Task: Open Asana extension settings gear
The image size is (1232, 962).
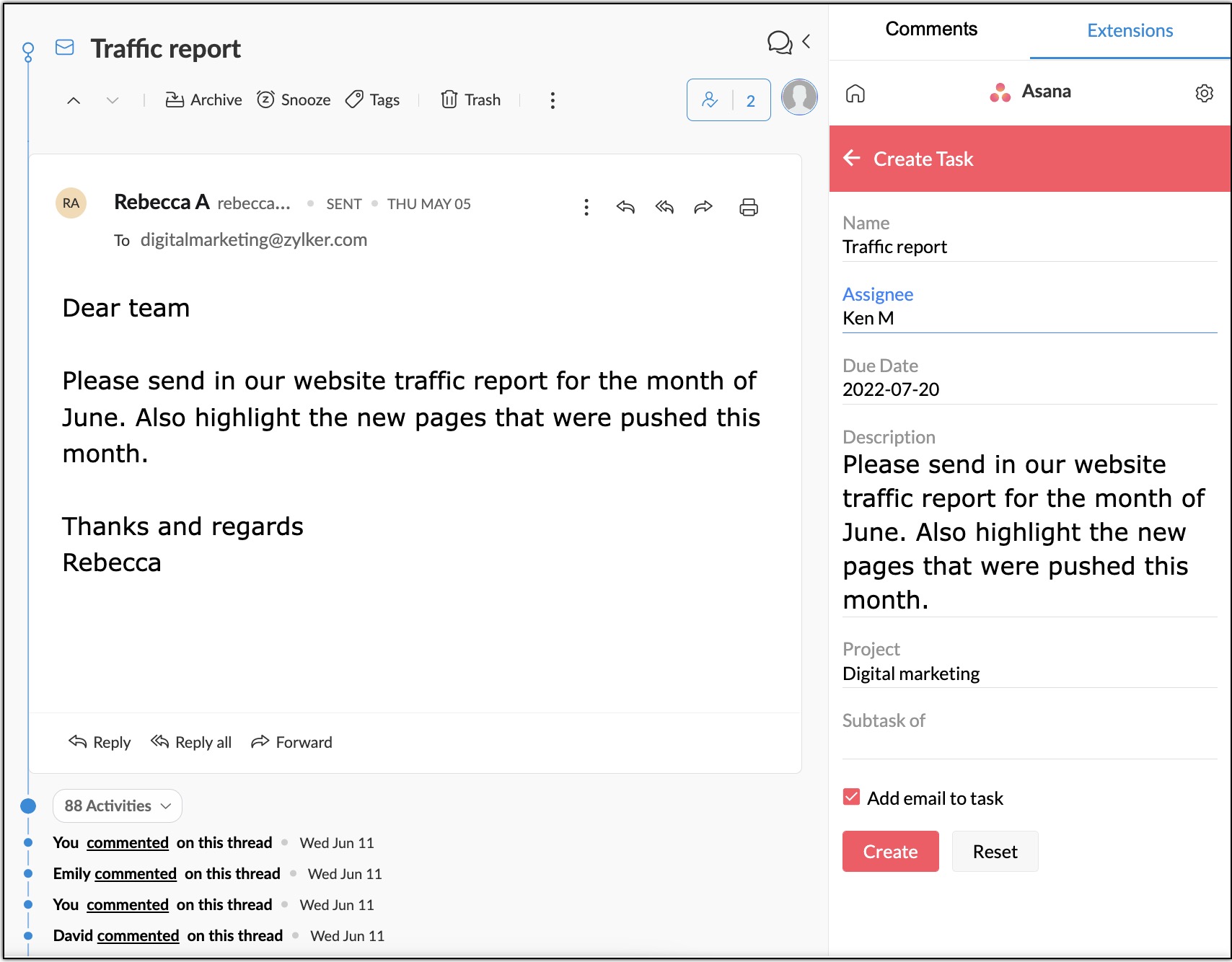Action: 1204,93
